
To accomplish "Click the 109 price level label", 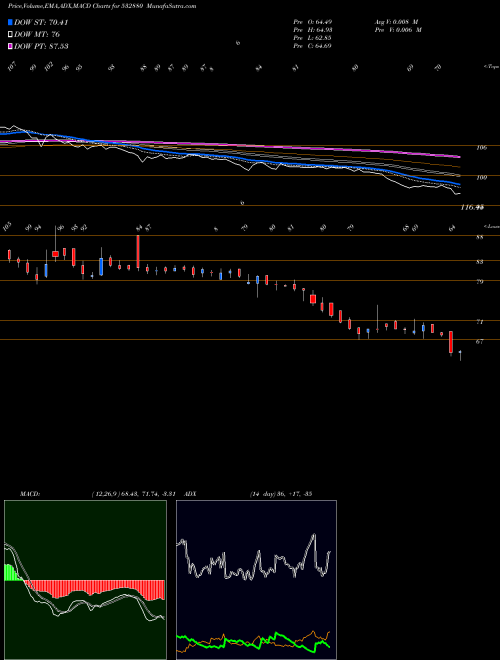I will 482,178.
